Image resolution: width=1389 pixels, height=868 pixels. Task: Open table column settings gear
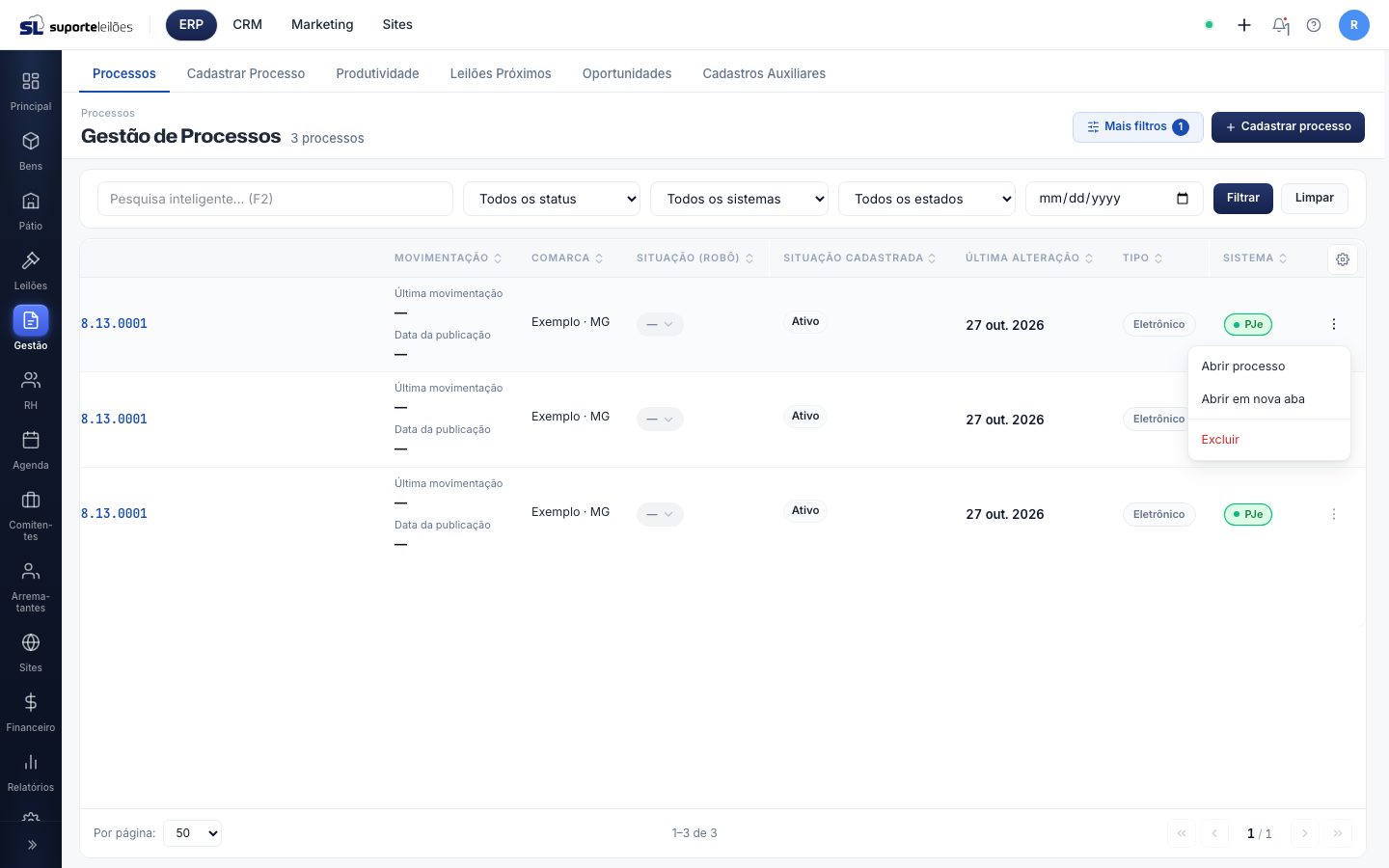click(1343, 258)
